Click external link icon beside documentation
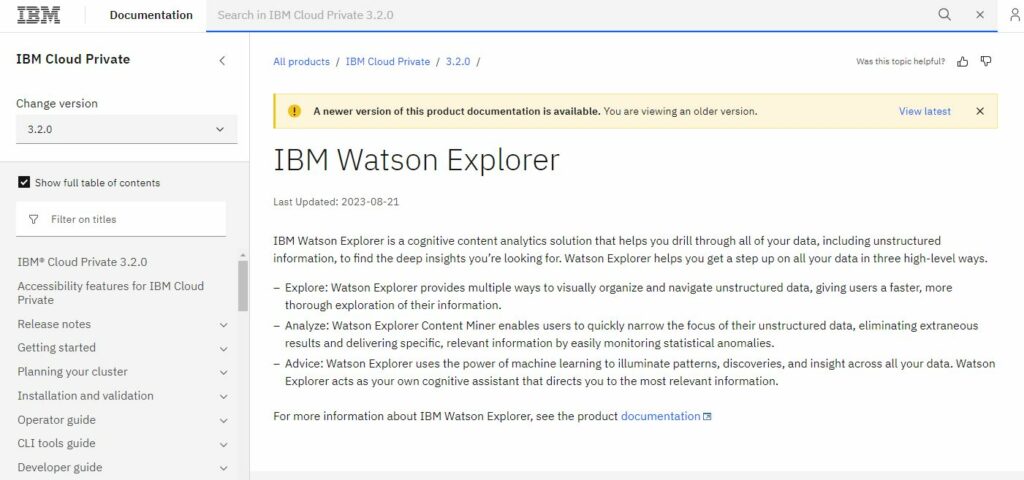 pos(707,417)
